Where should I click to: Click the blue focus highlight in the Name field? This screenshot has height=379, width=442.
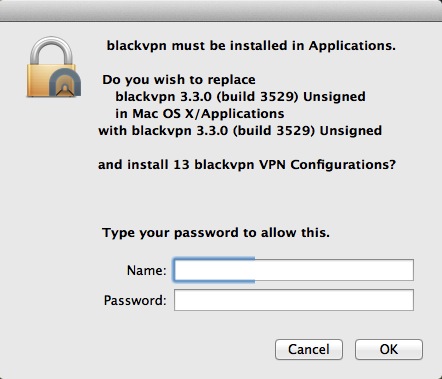coord(214,270)
